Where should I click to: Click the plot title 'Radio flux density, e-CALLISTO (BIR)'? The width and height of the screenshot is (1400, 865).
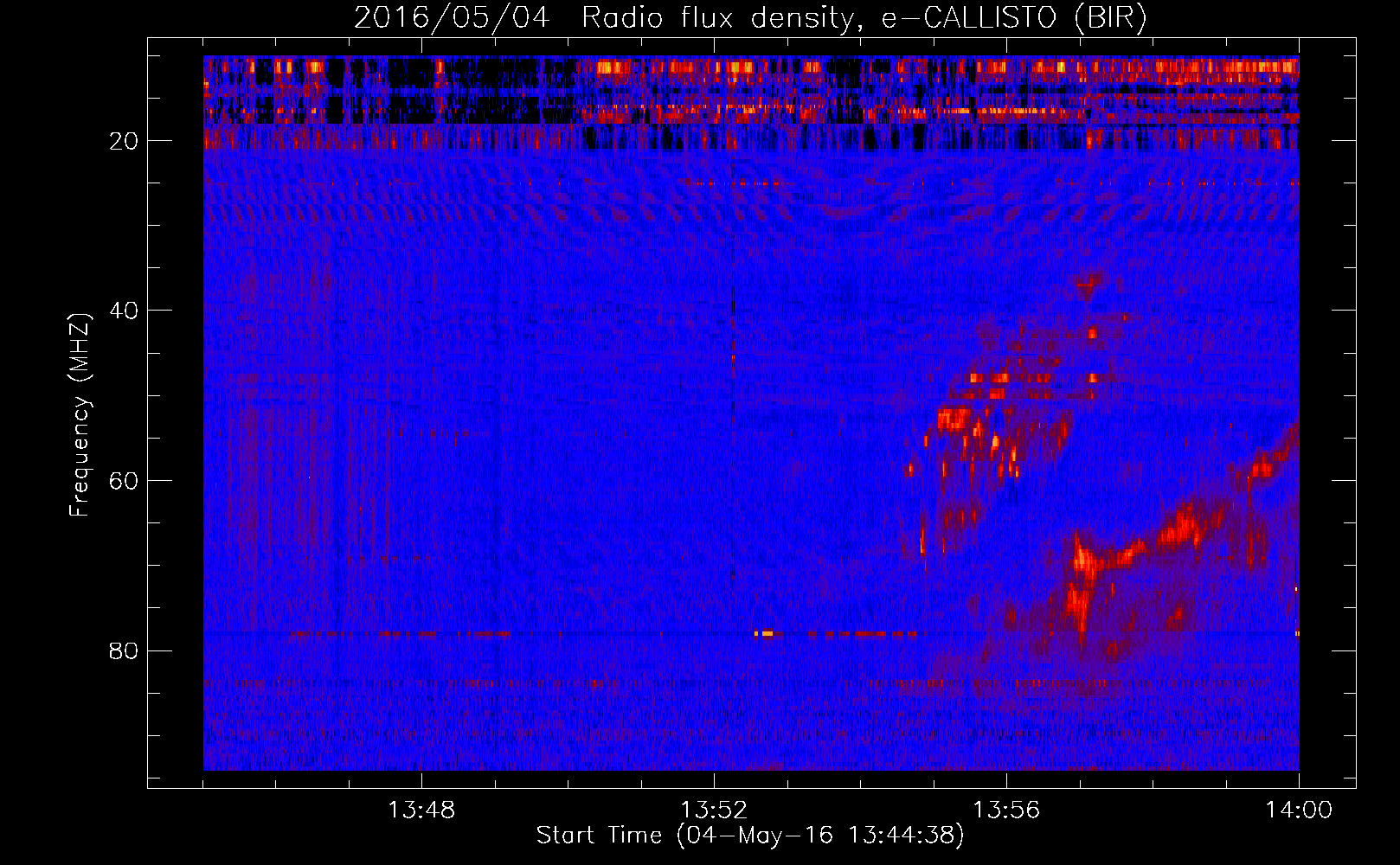[864, 18]
